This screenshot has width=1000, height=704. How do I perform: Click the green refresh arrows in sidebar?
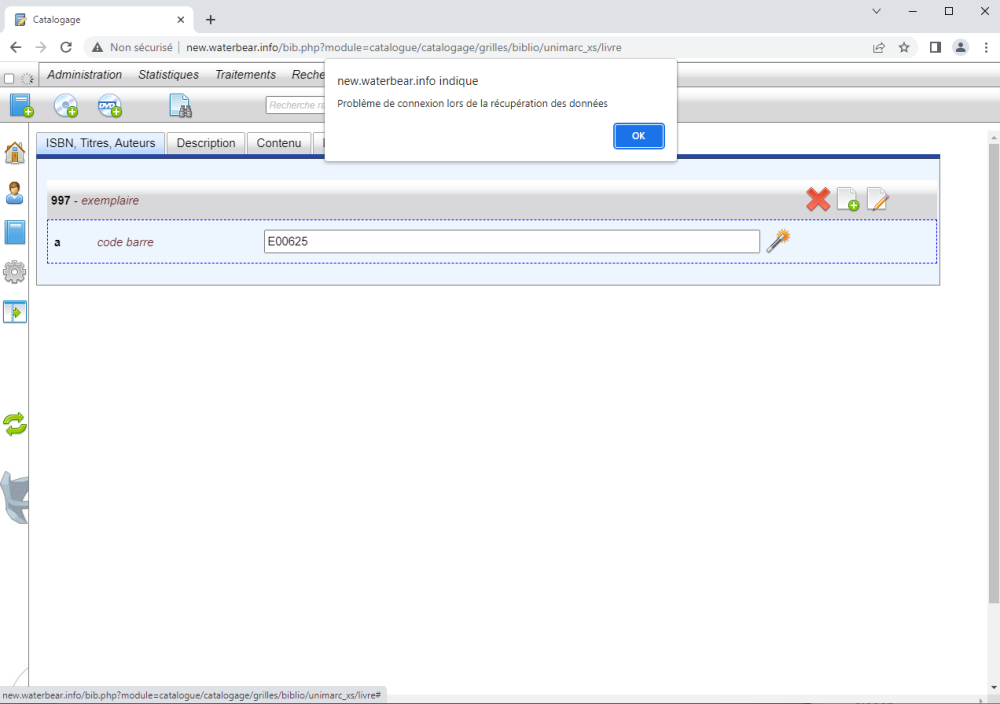[15, 424]
